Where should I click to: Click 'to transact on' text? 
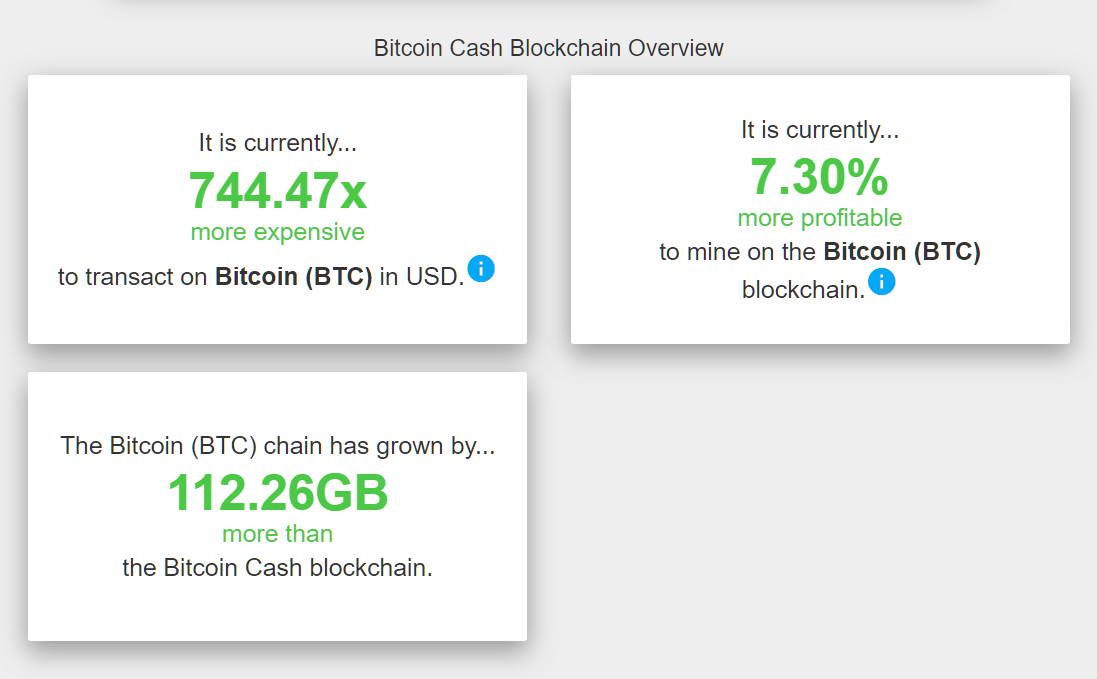(132, 277)
